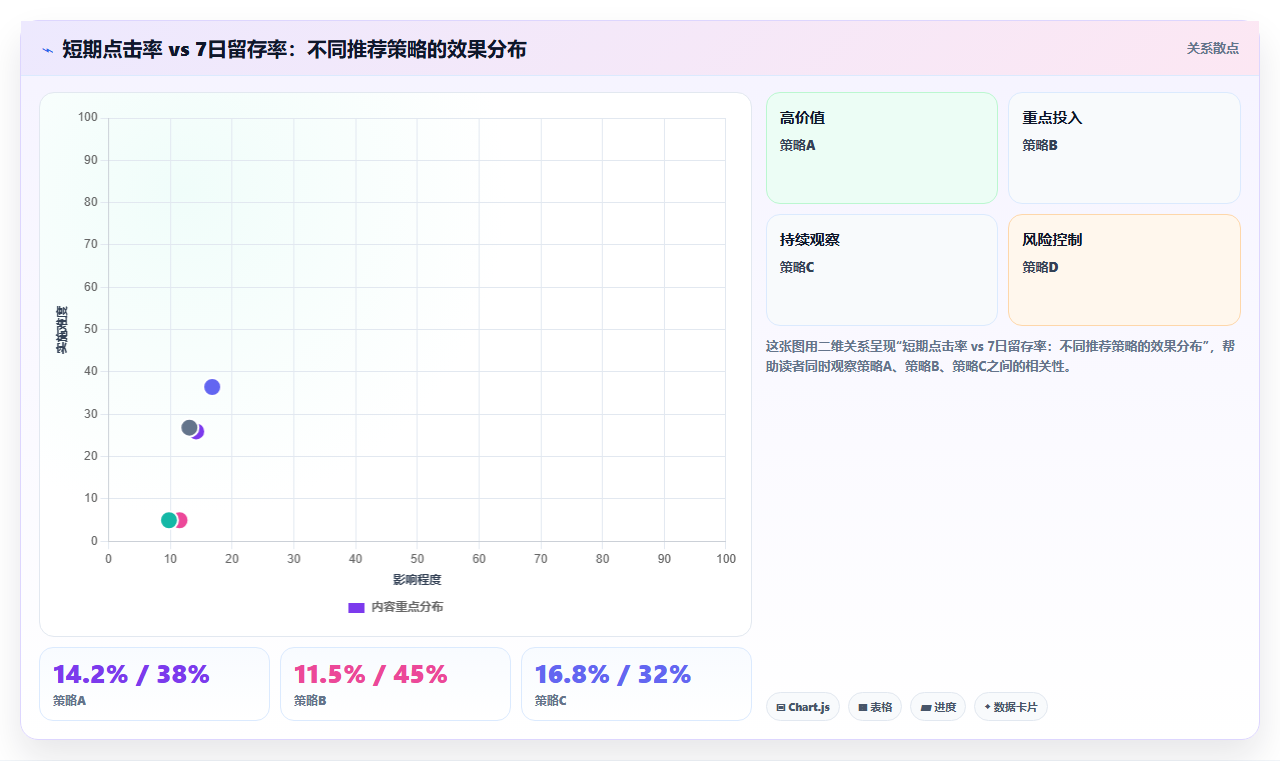Click the 进度 tag chip

coord(938,707)
